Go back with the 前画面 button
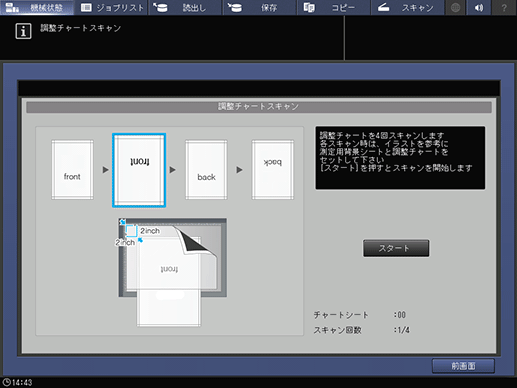Image resolution: width=517 pixels, height=388 pixels. pos(463,366)
